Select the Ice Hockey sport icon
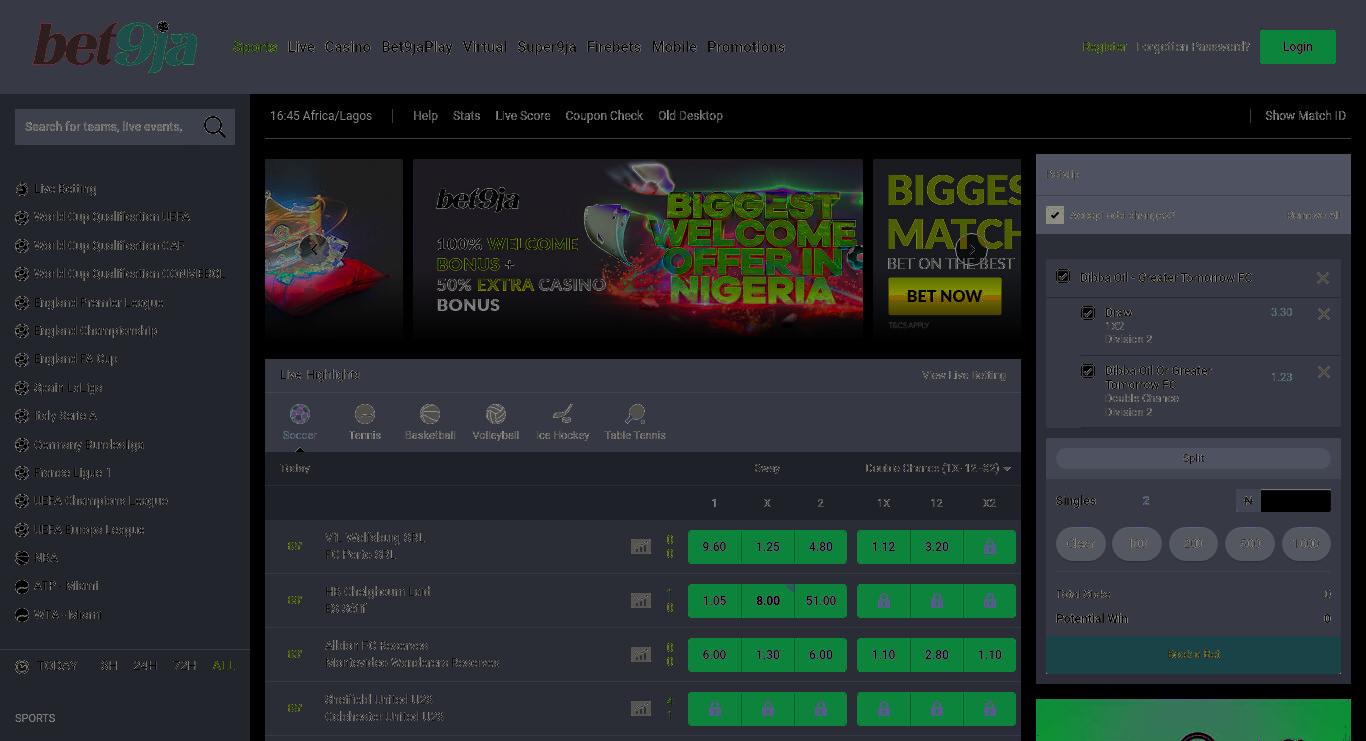Screen dimensions: 1366x741 [x=563, y=422]
